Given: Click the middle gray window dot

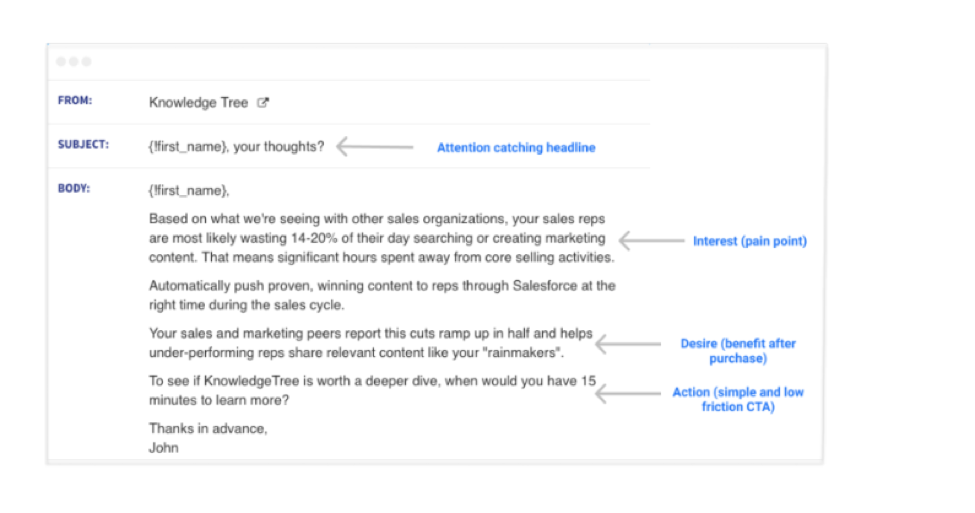Looking at the screenshot, I should [74, 62].
